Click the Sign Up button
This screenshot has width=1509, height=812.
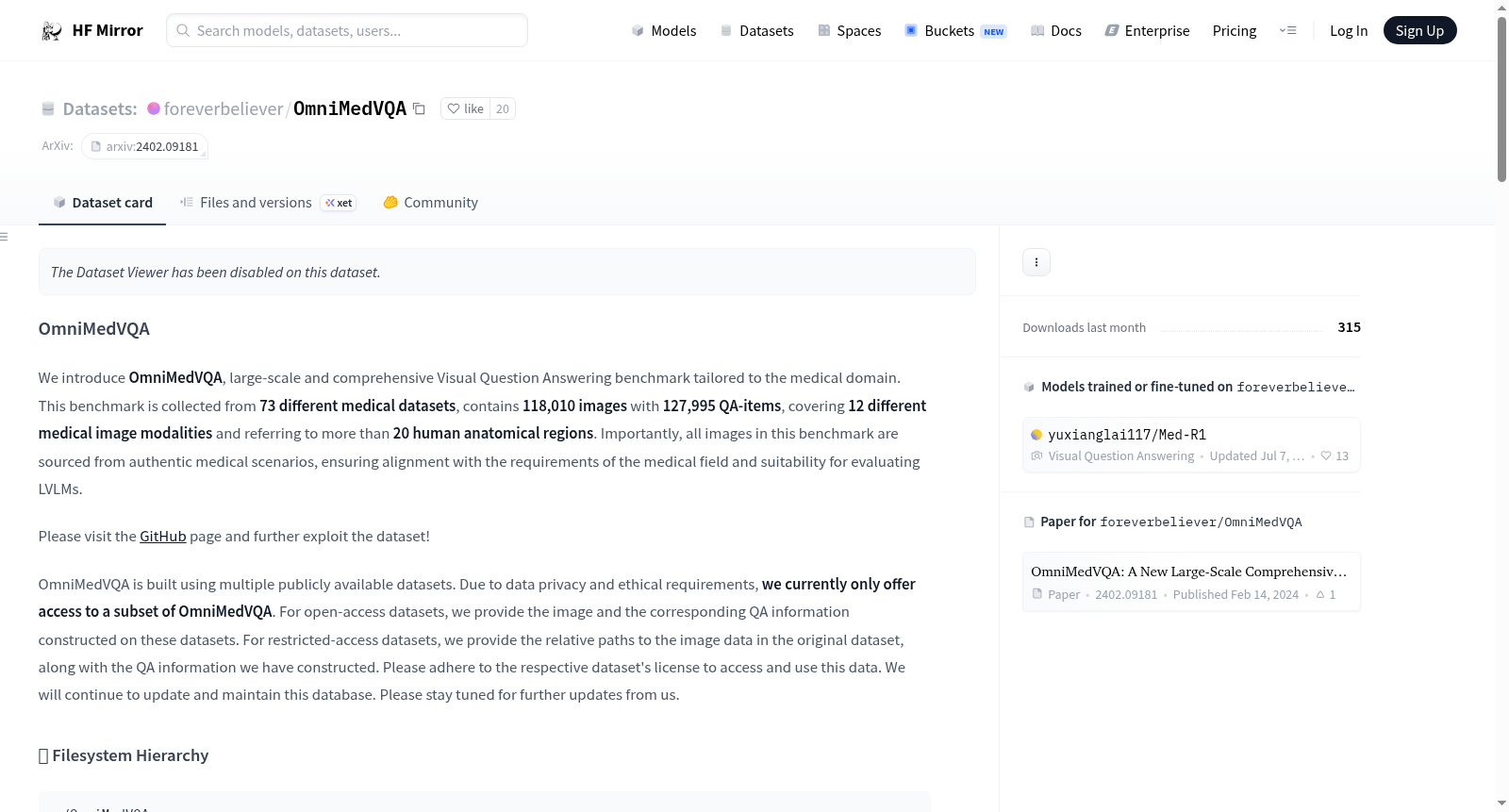1419,30
